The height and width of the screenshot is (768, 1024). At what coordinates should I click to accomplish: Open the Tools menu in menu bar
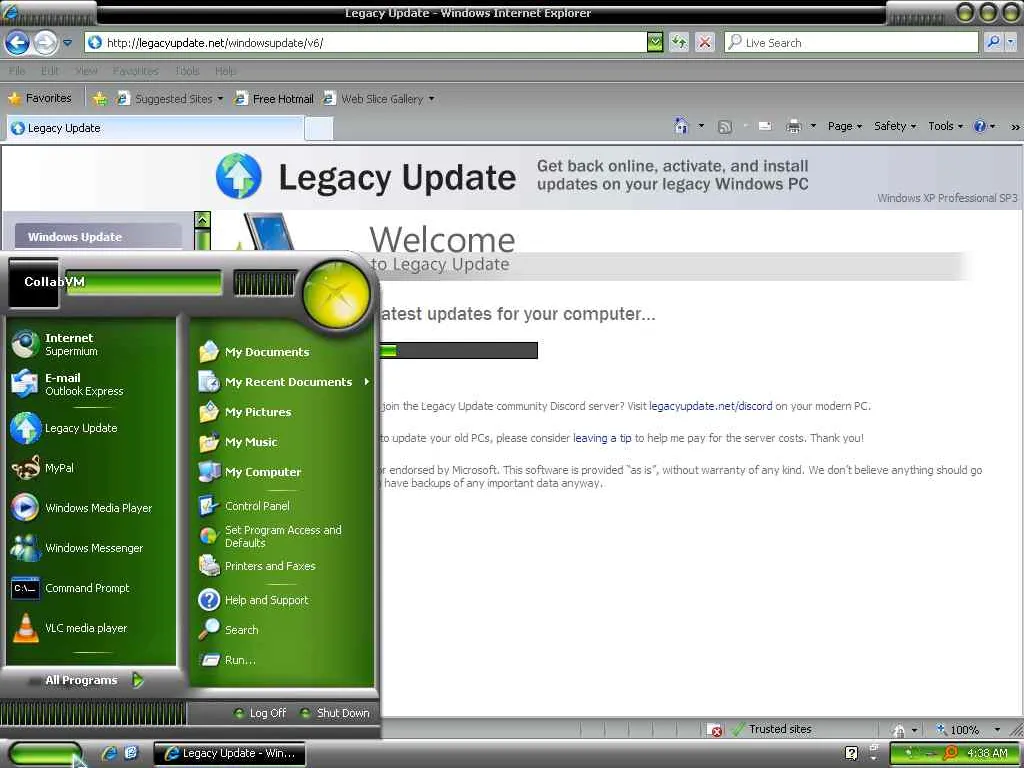click(x=187, y=71)
